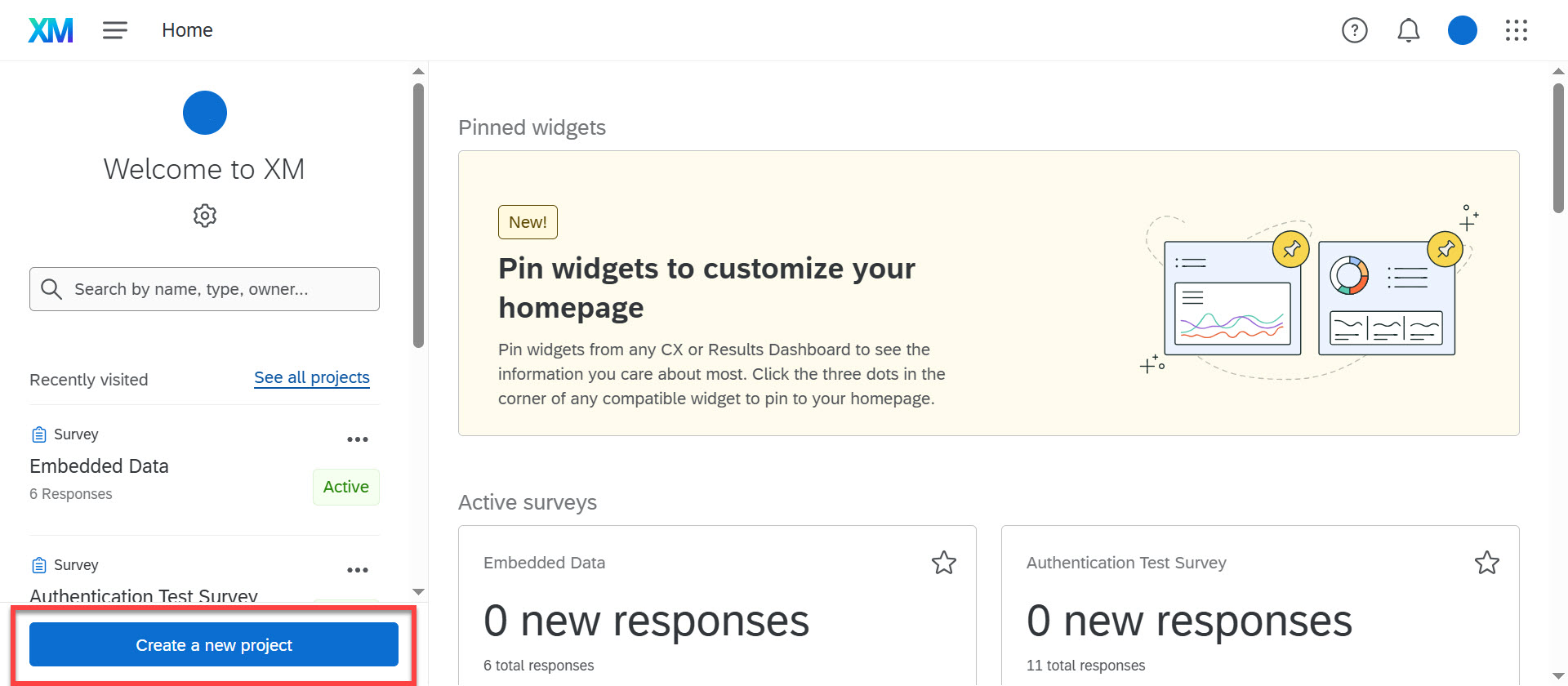Click the Survey icon next to Embedded Data
The height and width of the screenshot is (686, 1568).
pyautogui.click(x=37, y=434)
